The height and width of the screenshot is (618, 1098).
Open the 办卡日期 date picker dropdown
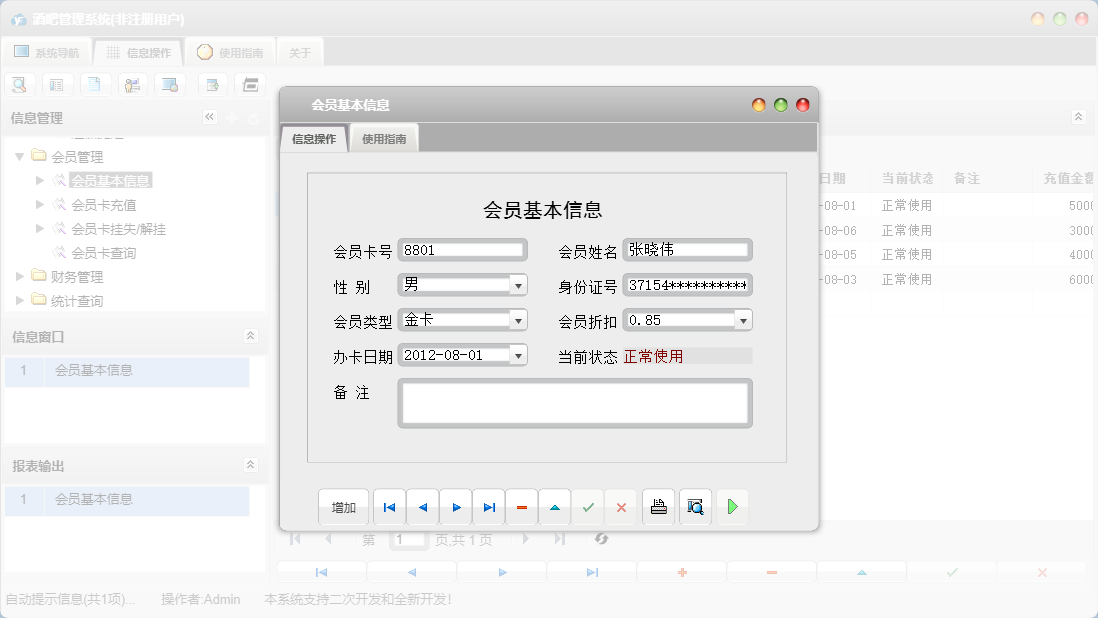[519, 355]
